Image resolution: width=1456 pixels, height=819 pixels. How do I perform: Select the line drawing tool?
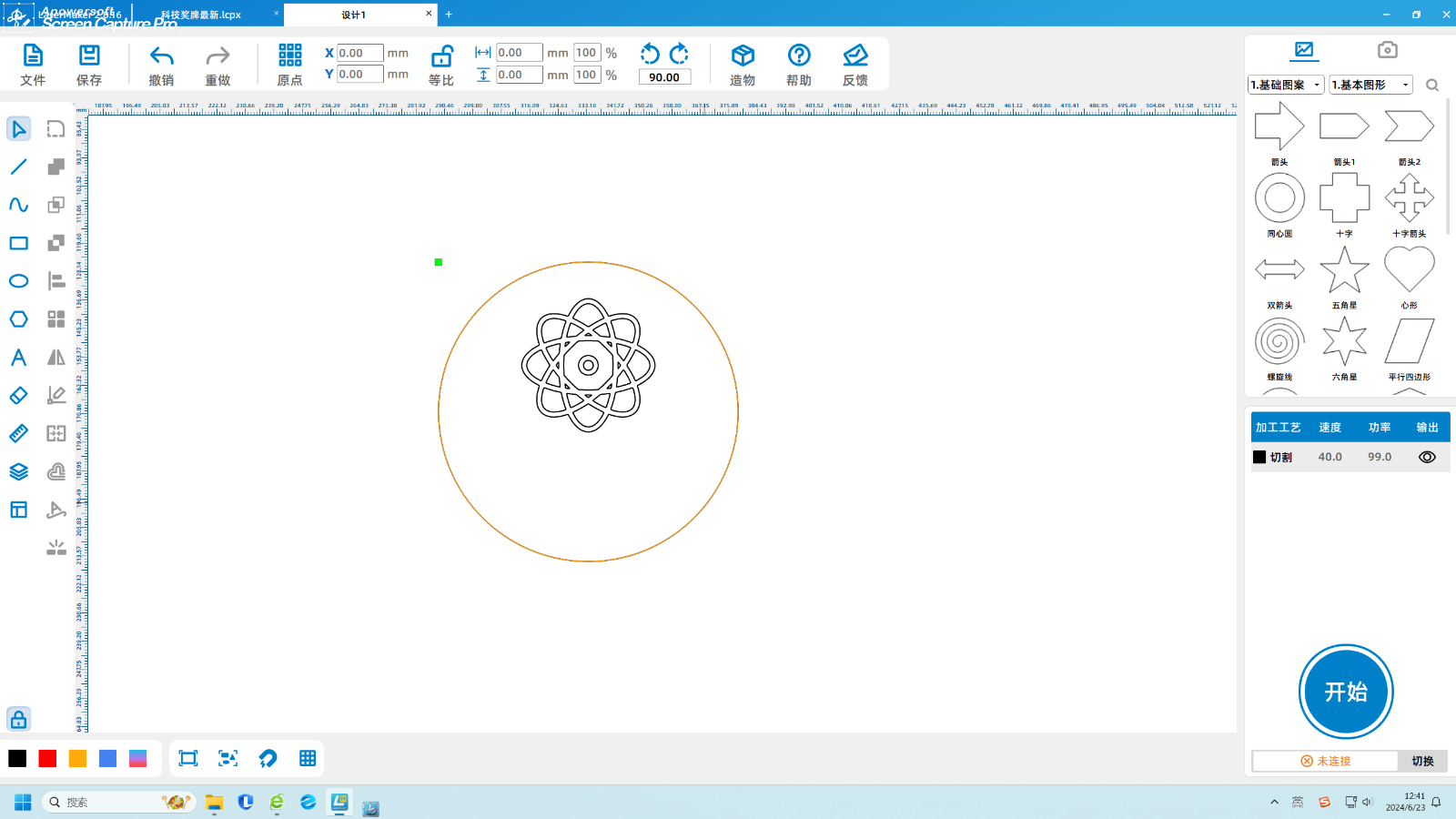18,167
